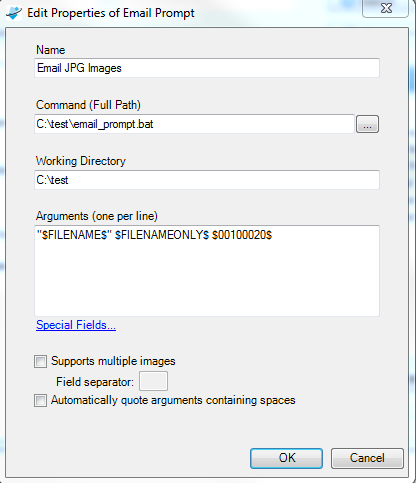Click the $FILENAMEONLY$ argument token

tap(162, 235)
